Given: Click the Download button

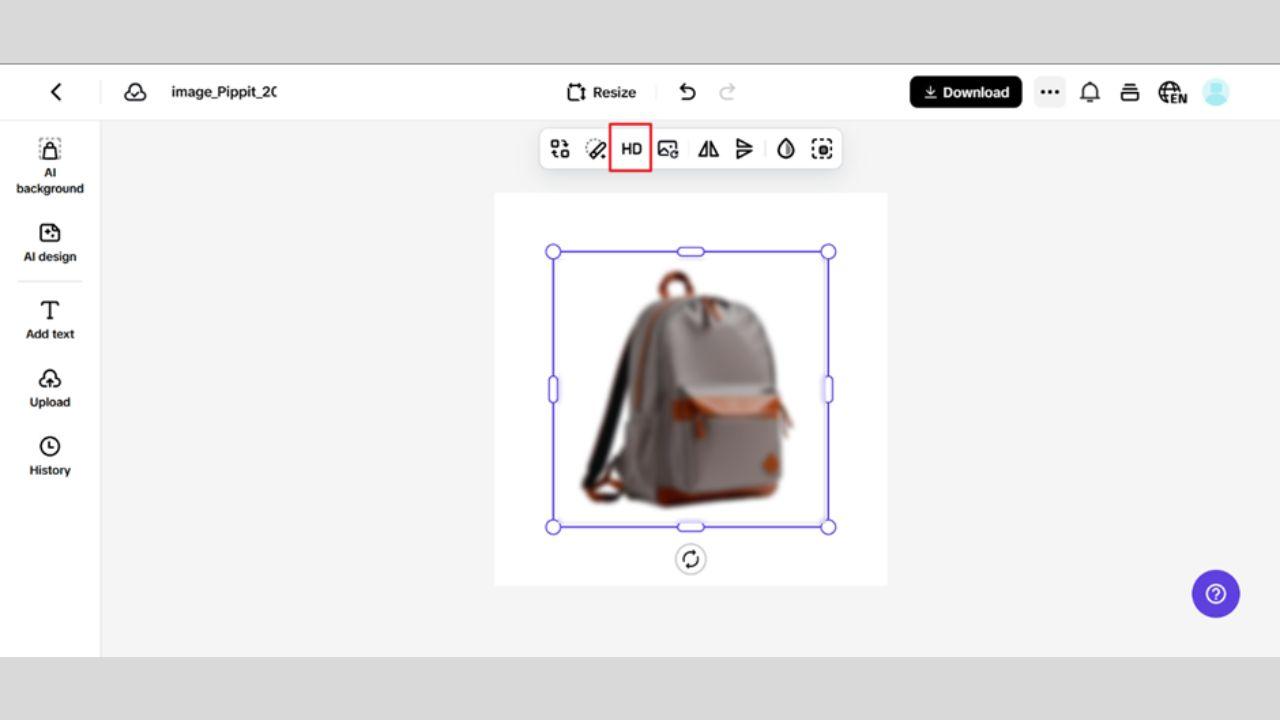Looking at the screenshot, I should coord(965,92).
